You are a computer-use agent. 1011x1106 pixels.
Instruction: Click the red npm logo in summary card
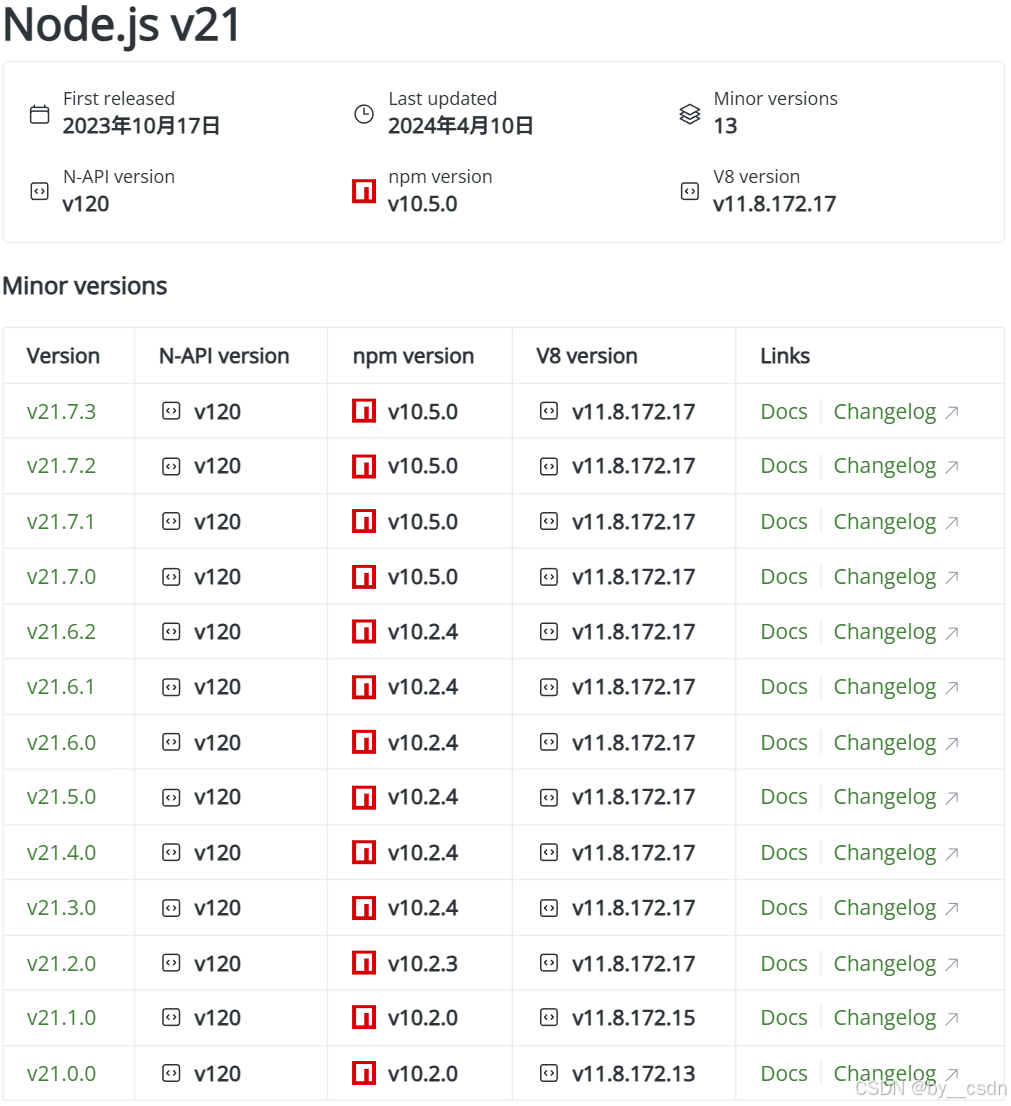[x=364, y=191]
